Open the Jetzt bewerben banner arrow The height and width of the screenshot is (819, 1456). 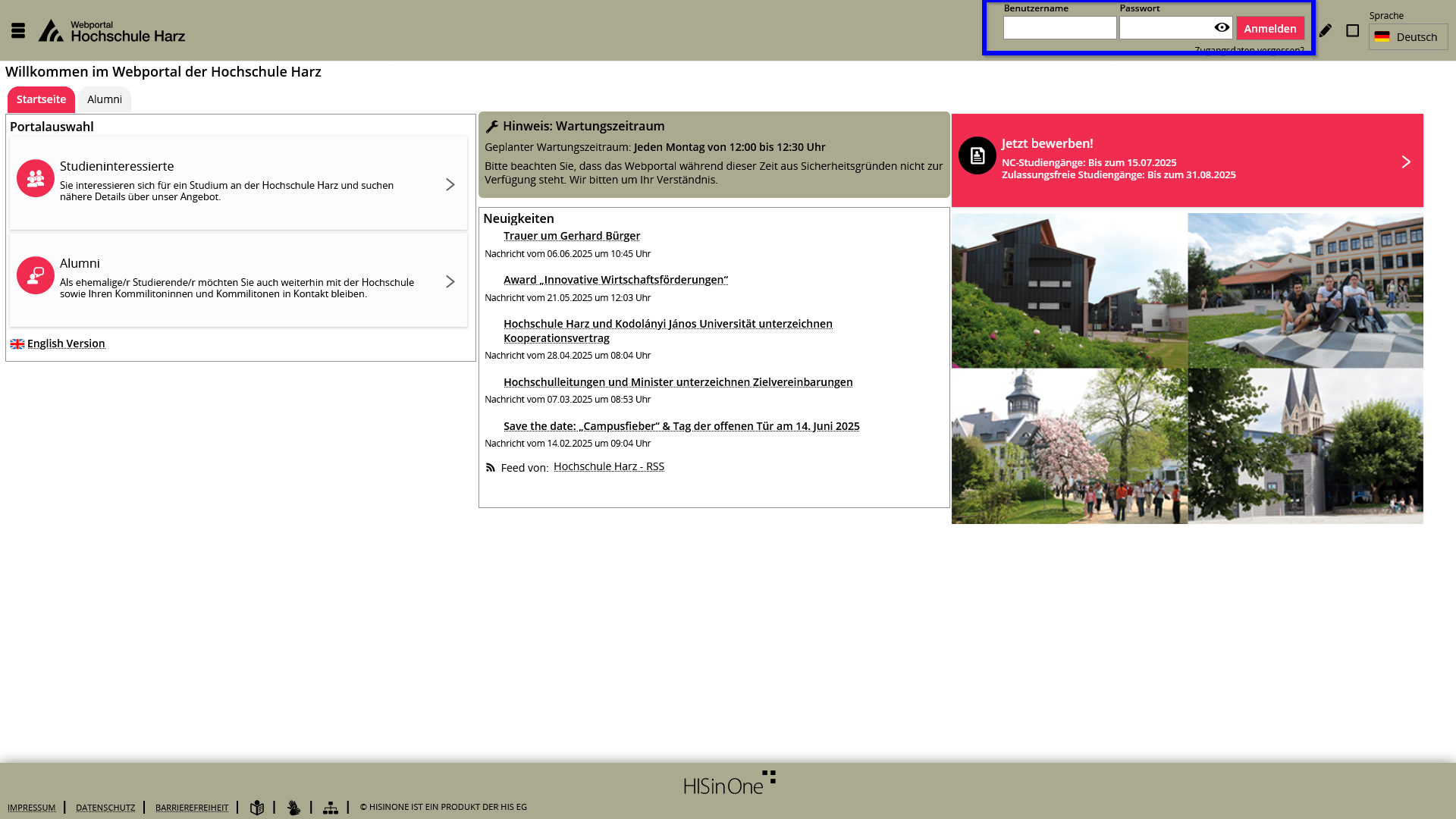click(1405, 162)
